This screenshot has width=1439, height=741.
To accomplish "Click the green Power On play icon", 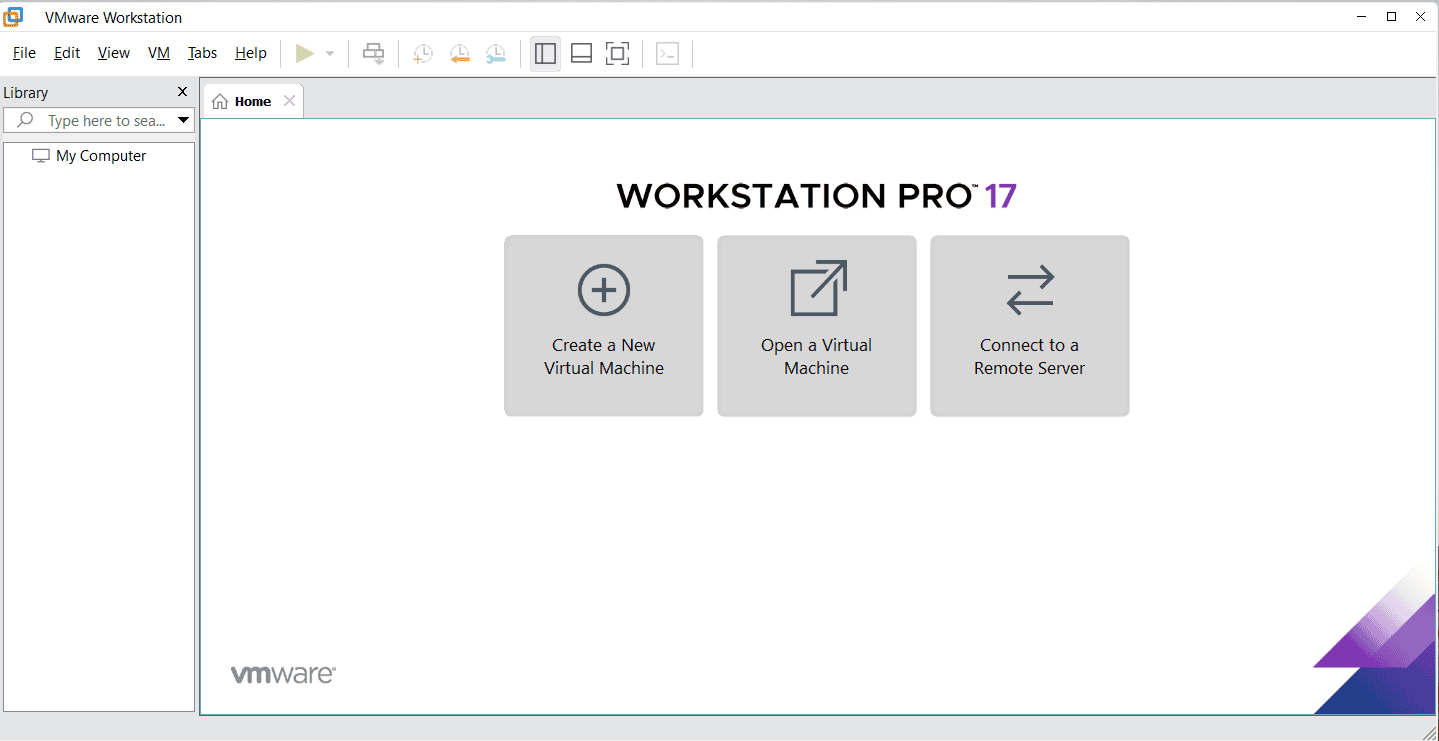I will [x=304, y=54].
